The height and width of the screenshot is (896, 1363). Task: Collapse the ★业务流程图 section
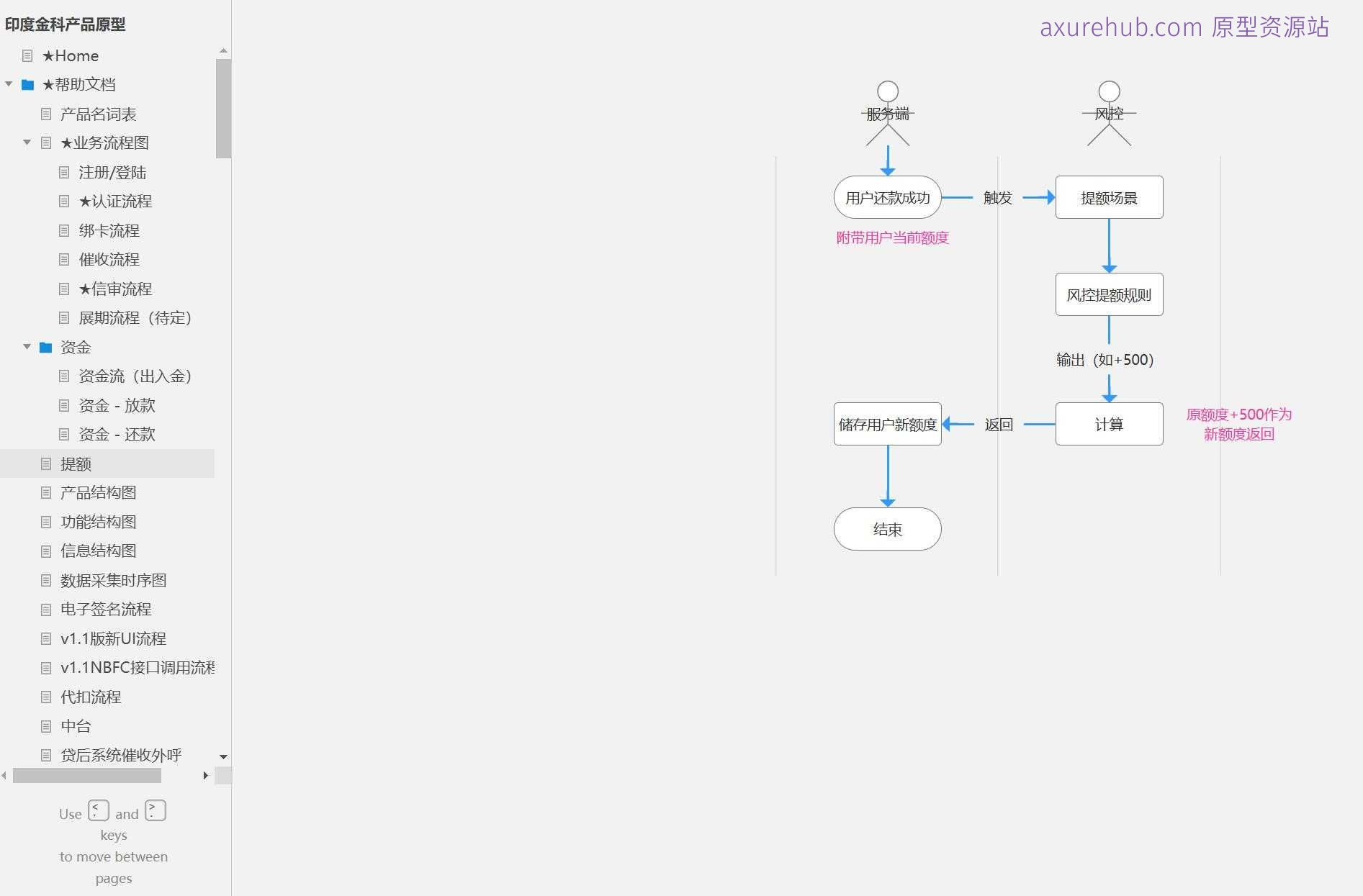pos(27,142)
